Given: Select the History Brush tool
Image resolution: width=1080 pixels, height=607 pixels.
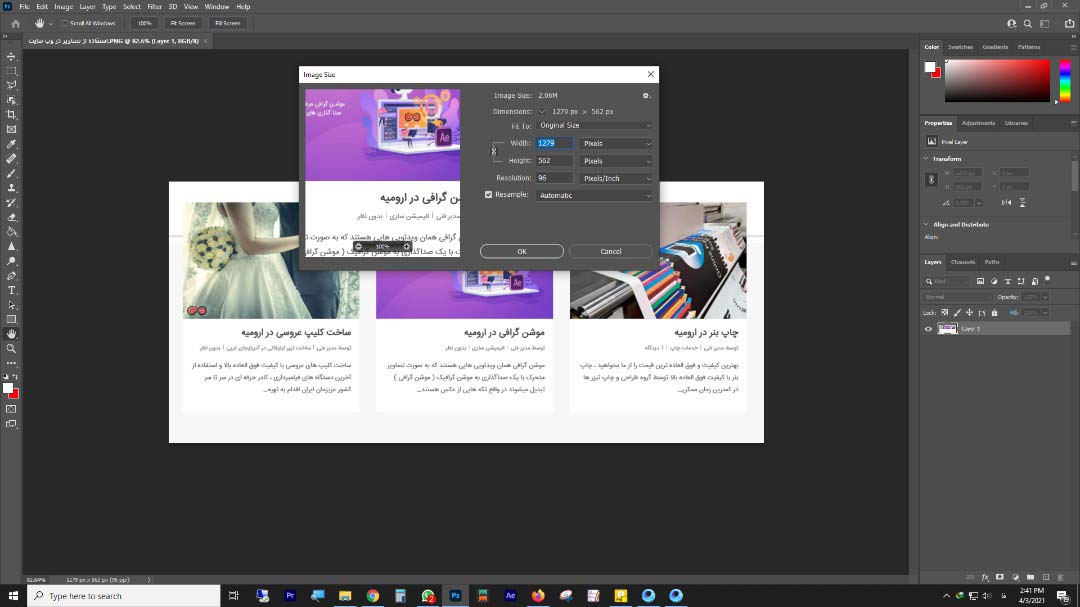Looking at the screenshot, I should (11, 203).
